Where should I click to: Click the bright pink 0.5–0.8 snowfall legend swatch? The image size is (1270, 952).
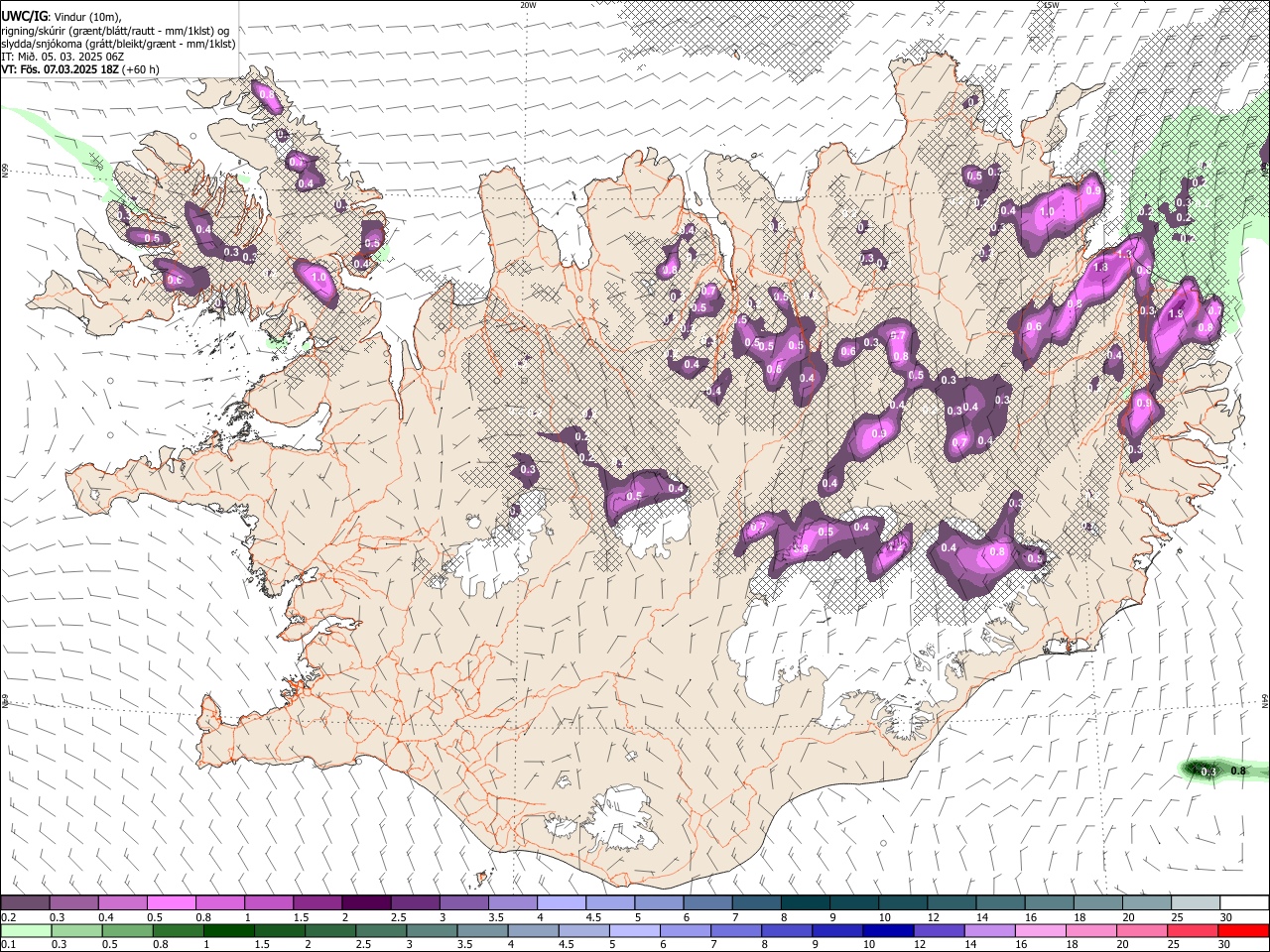(171, 903)
